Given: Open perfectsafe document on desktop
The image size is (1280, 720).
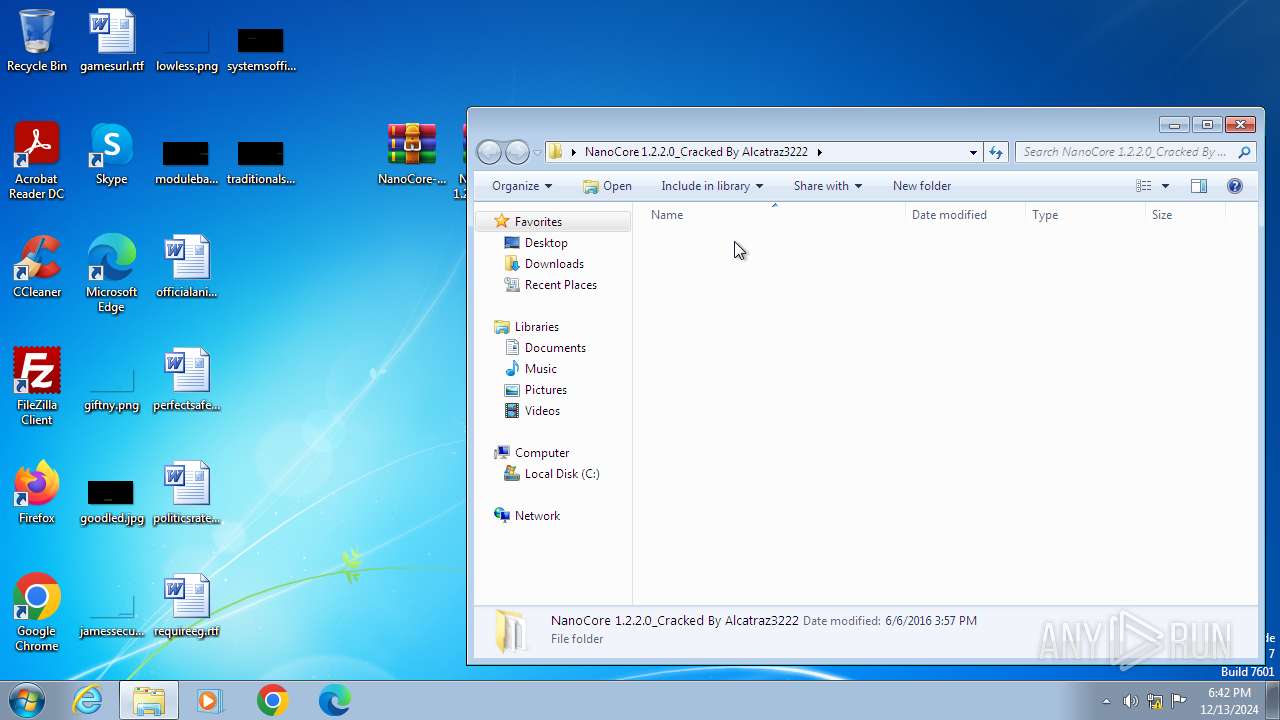Looking at the screenshot, I should pyautogui.click(x=187, y=380).
